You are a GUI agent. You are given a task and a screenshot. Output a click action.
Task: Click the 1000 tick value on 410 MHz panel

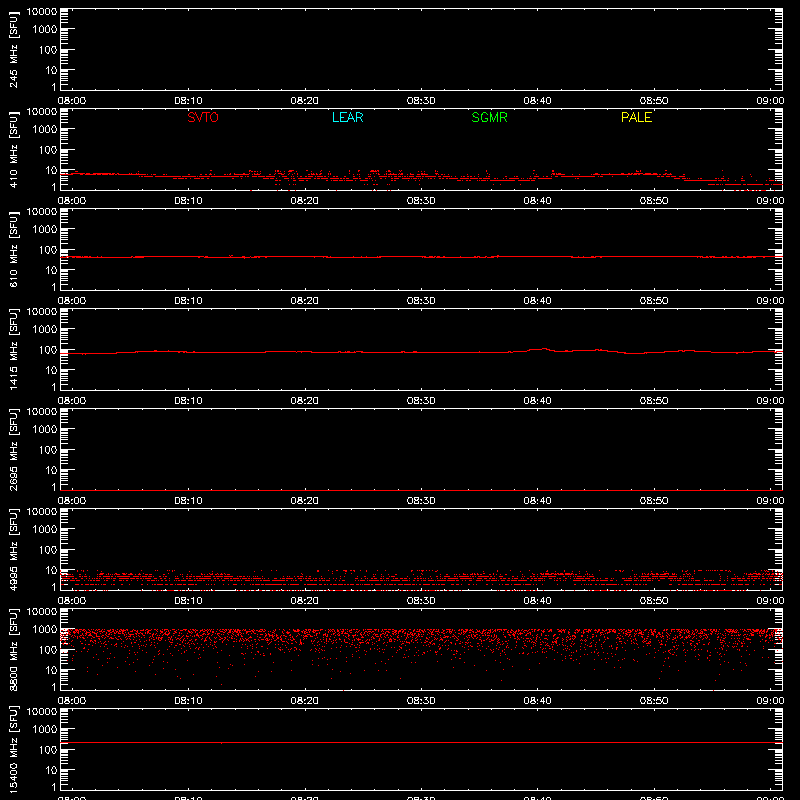[45, 130]
